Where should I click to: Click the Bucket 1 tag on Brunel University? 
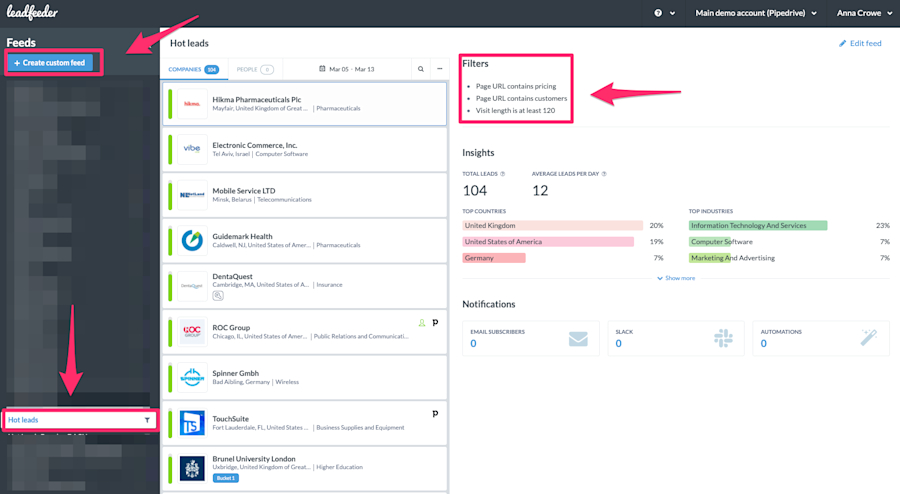226,478
